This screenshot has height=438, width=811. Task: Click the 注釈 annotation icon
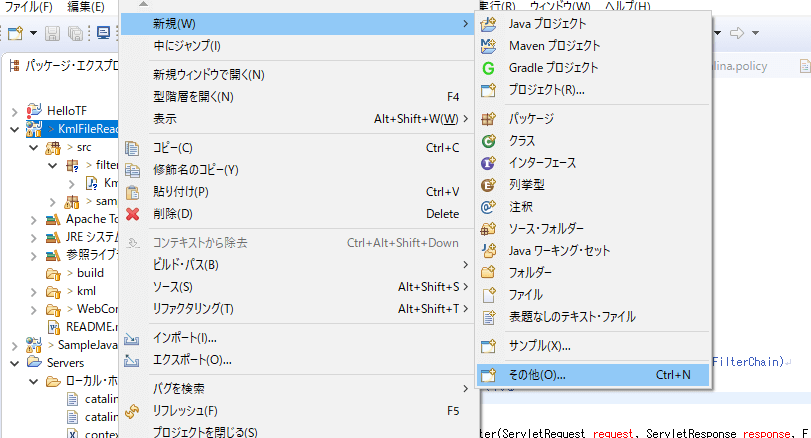488,207
